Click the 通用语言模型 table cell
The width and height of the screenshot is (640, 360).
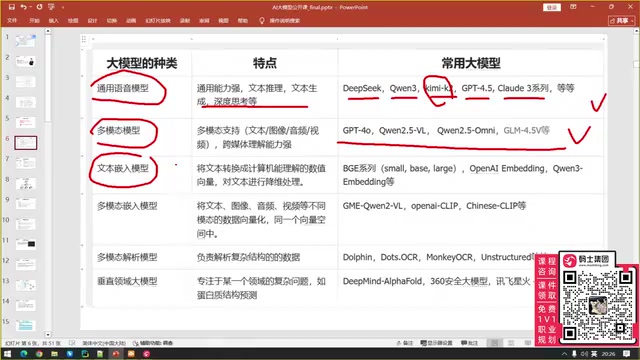[142, 97]
